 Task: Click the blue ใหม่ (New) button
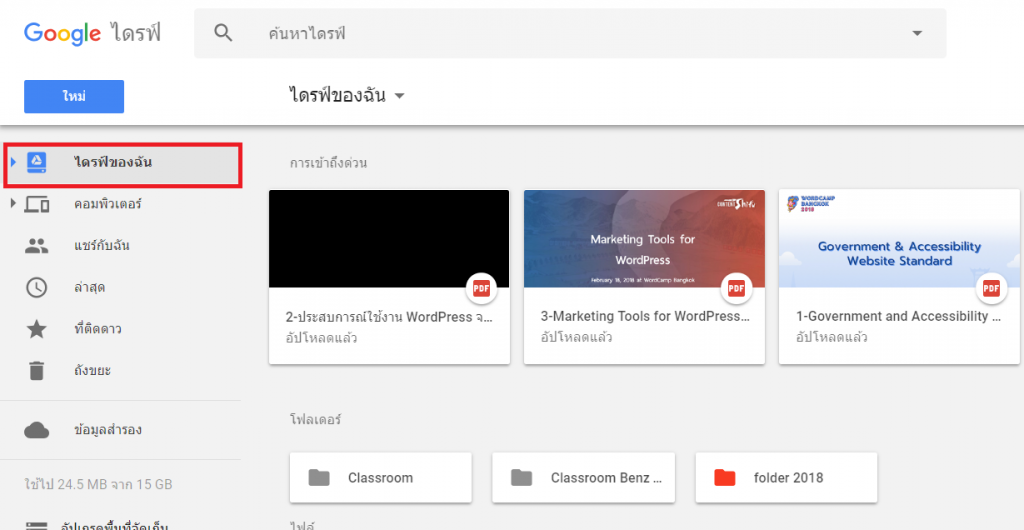tap(74, 97)
